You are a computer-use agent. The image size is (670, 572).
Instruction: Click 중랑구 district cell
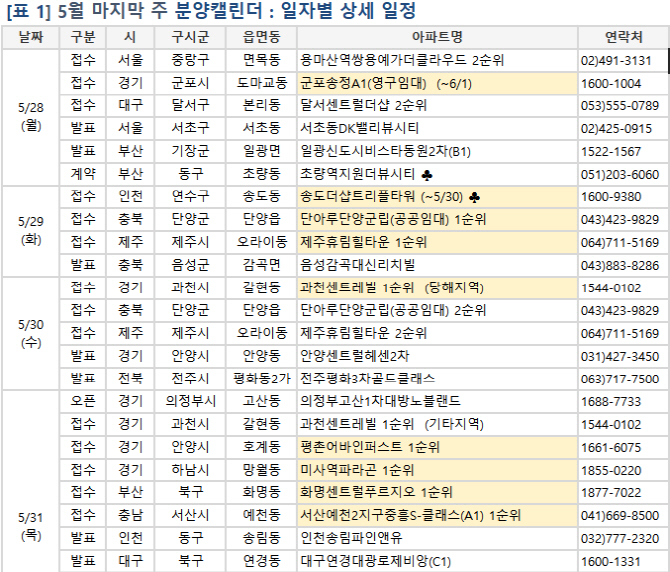(x=190, y=60)
